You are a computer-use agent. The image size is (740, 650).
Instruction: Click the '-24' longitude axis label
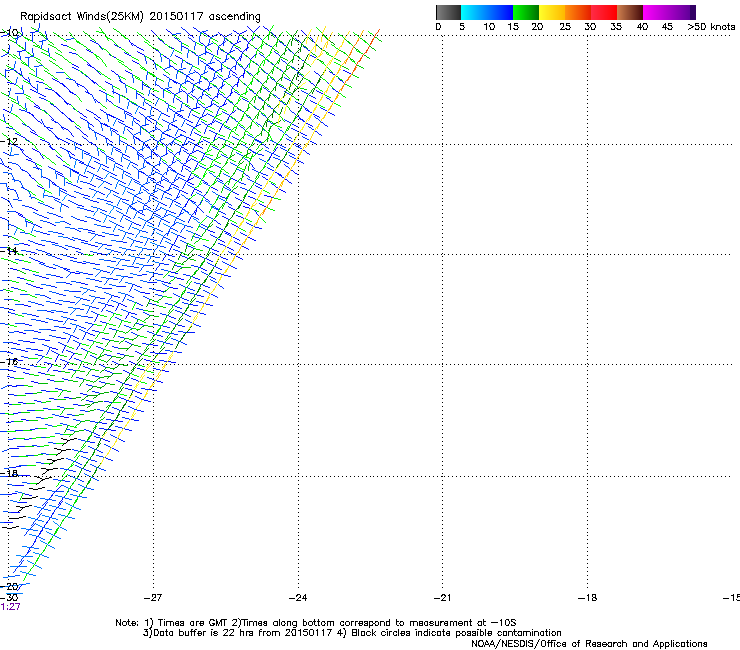(298, 598)
